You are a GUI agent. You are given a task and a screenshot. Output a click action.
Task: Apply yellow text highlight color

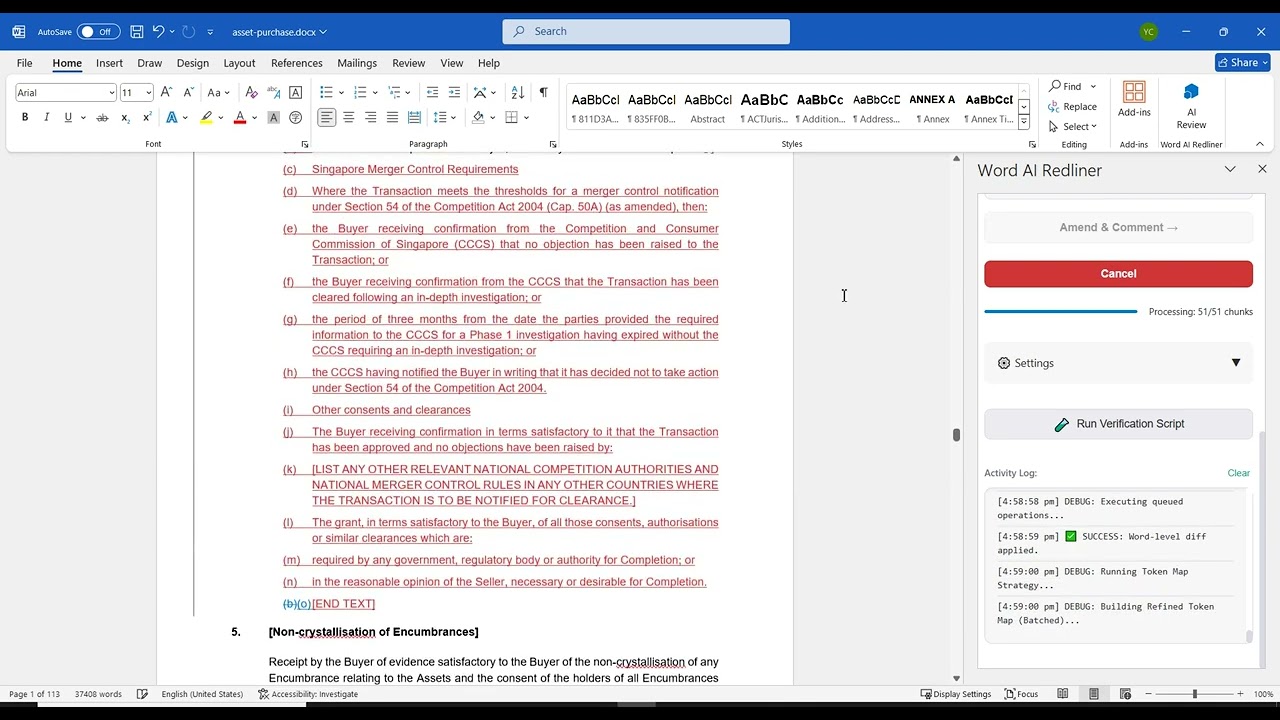point(206,117)
